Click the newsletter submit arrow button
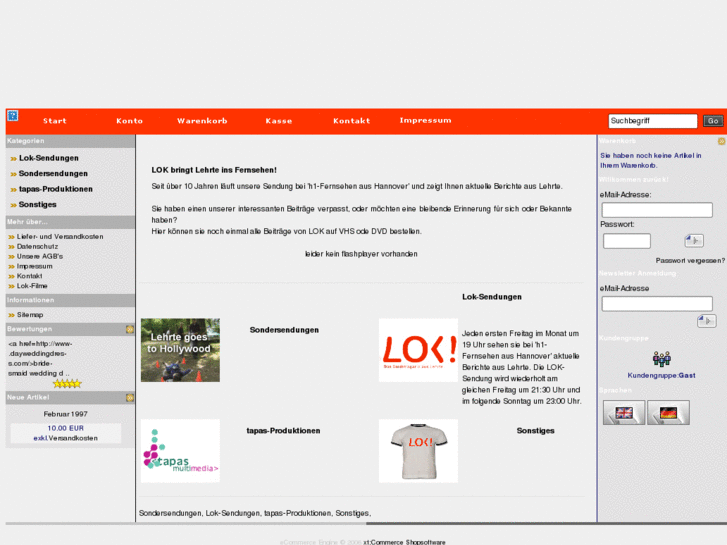This screenshot has height=545, width=727. [x=707, y=321]
